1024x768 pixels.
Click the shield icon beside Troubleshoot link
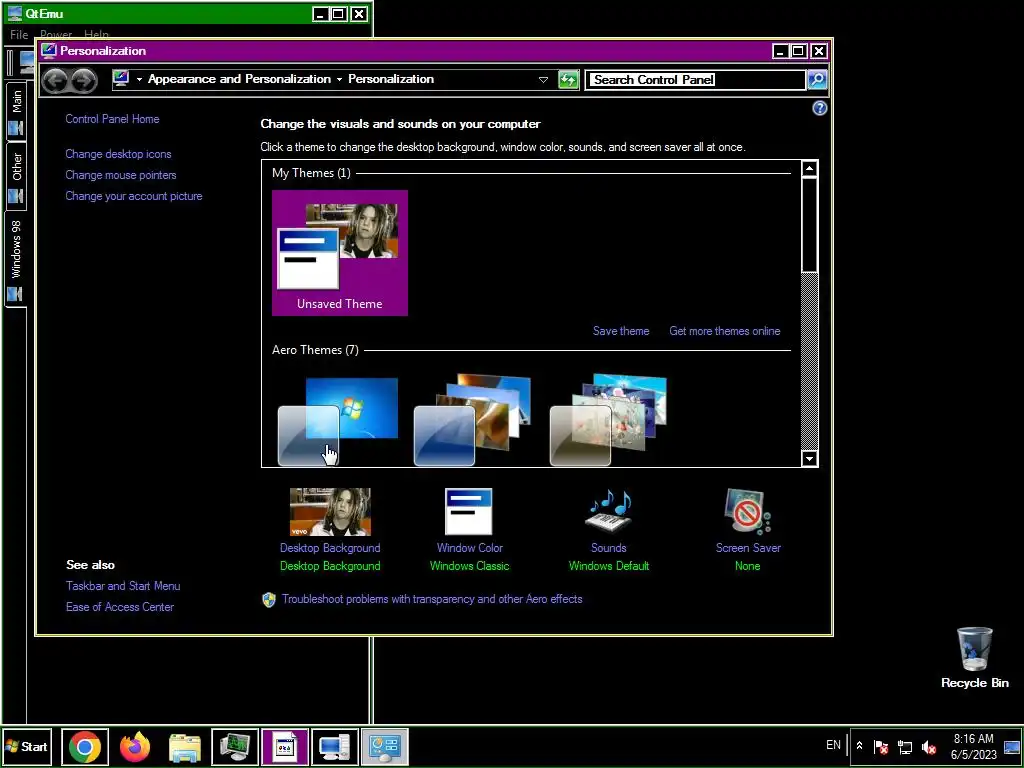(268, 600)
